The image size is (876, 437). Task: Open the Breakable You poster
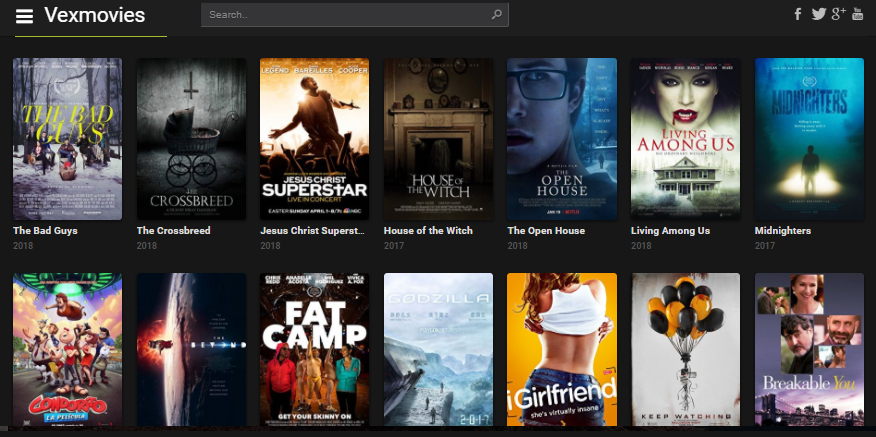tap(809, 350)
